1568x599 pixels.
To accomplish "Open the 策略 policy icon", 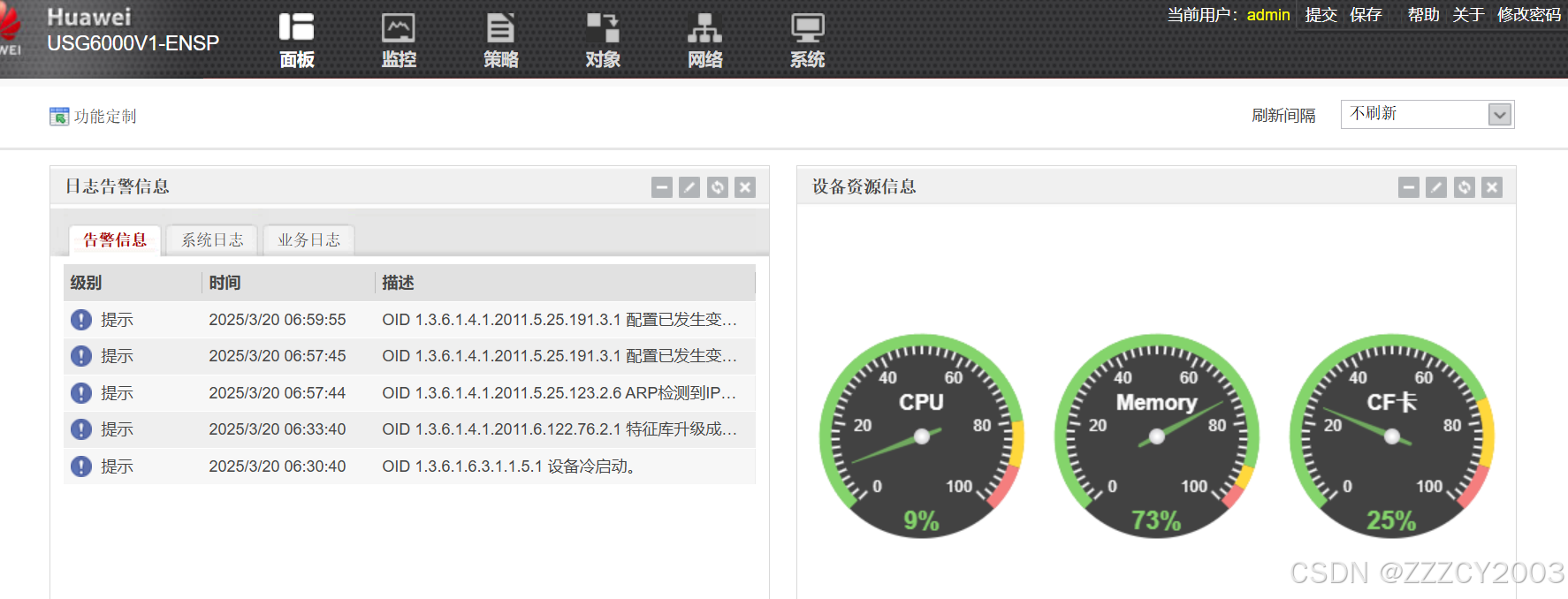I will [x=500, y=28].
